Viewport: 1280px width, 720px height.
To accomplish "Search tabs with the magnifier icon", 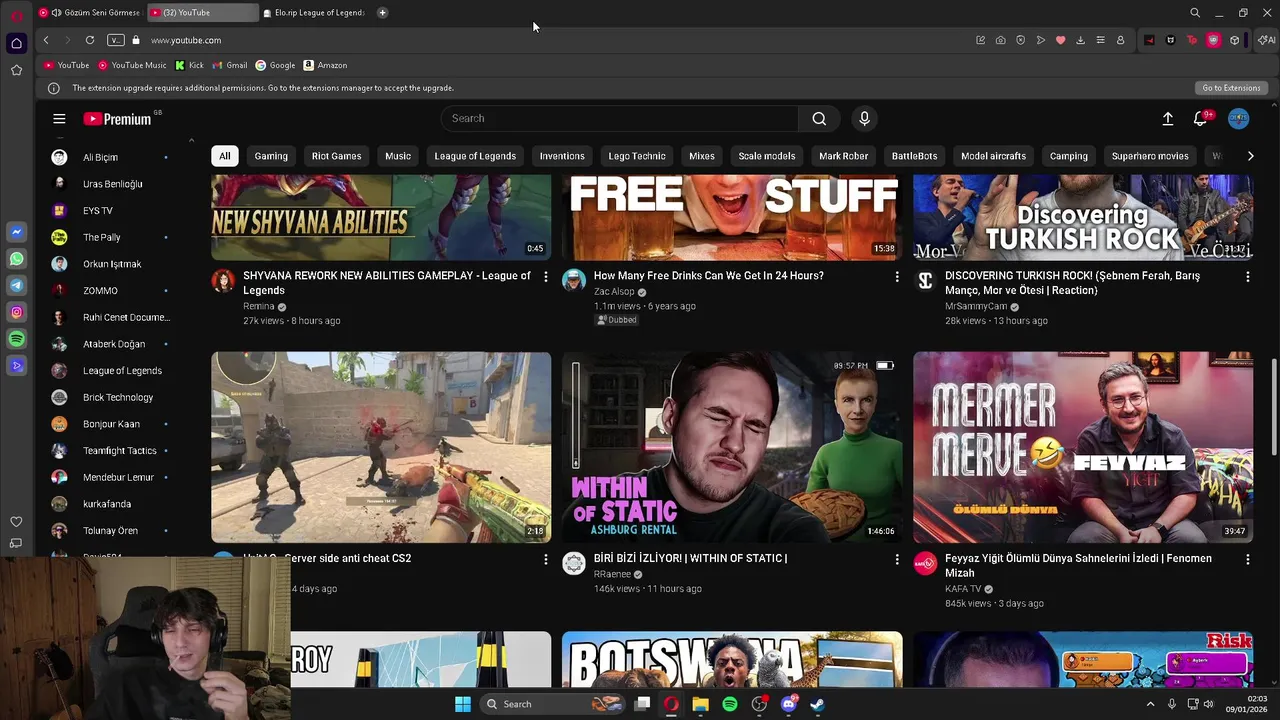I will 1195,13.
